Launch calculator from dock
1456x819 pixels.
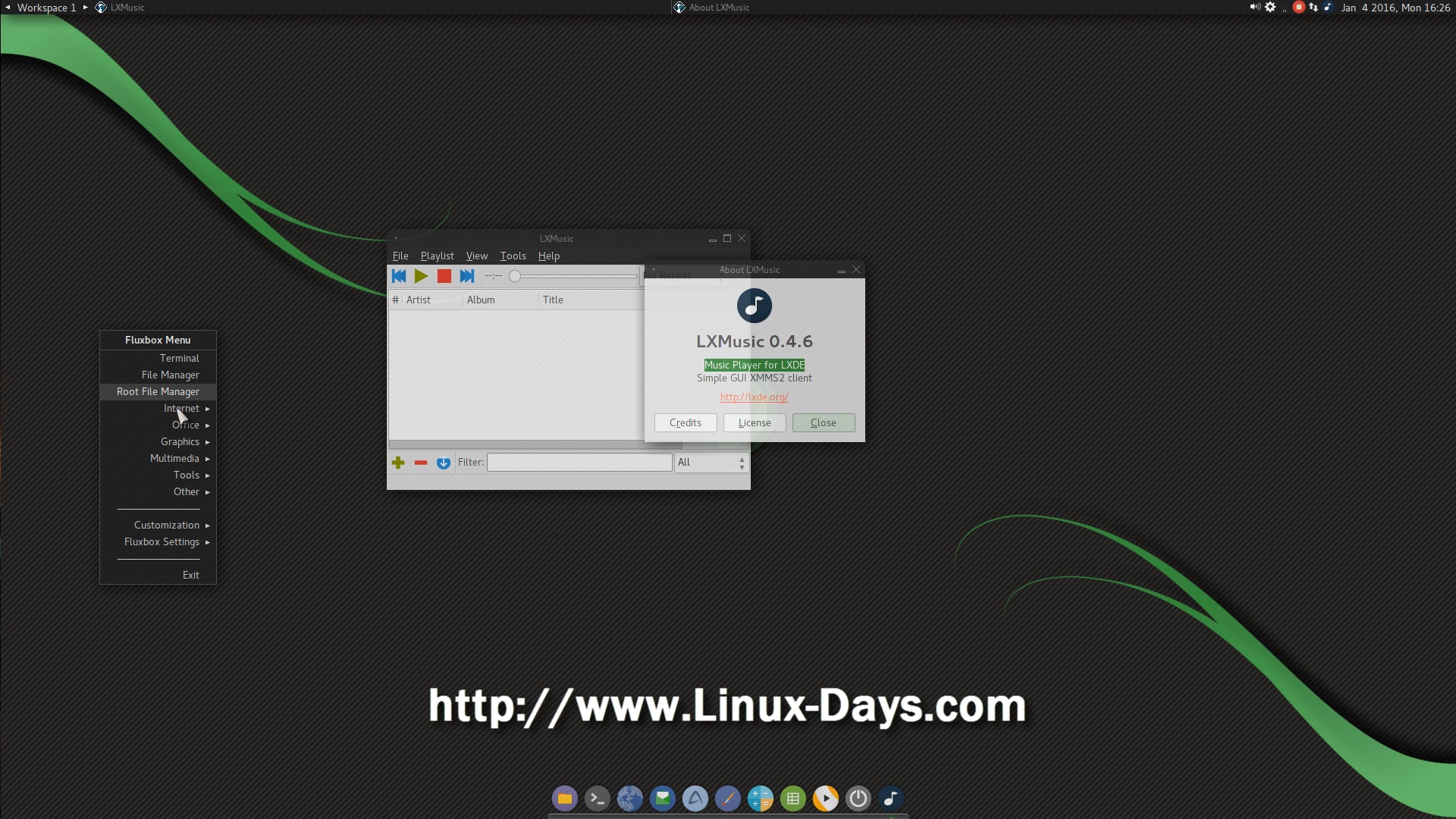[x=761, y=799]
